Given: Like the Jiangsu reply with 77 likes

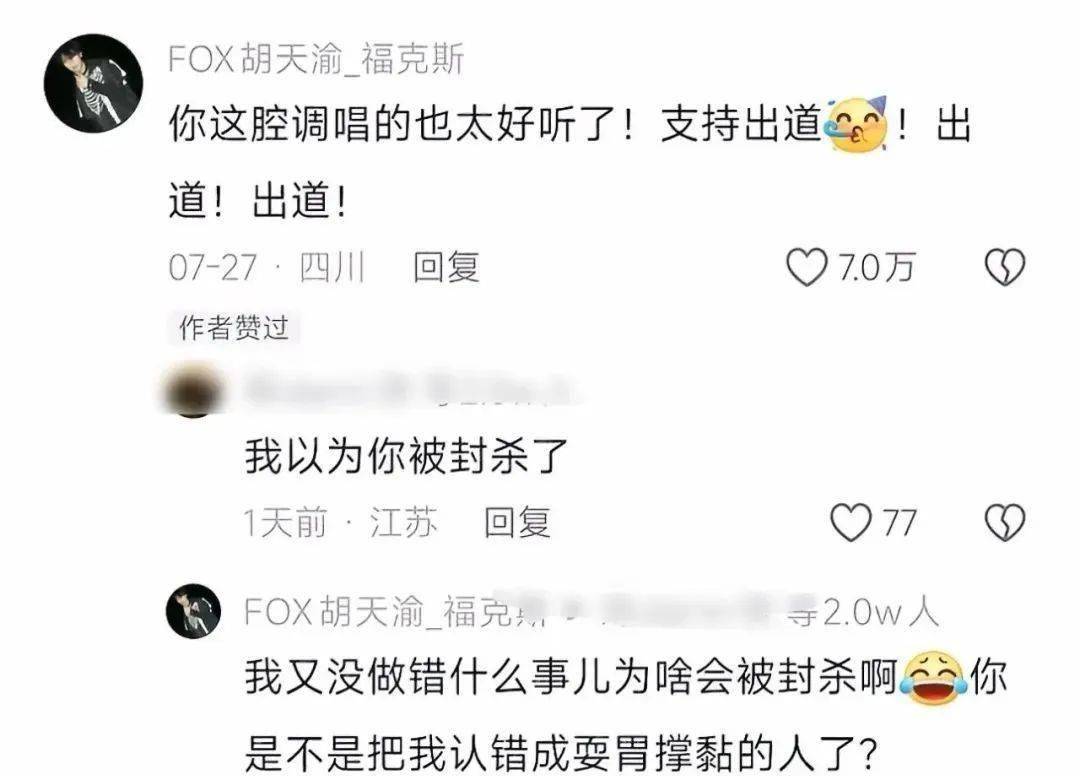Looking at the screenshot, I should [x=851, y=522].
